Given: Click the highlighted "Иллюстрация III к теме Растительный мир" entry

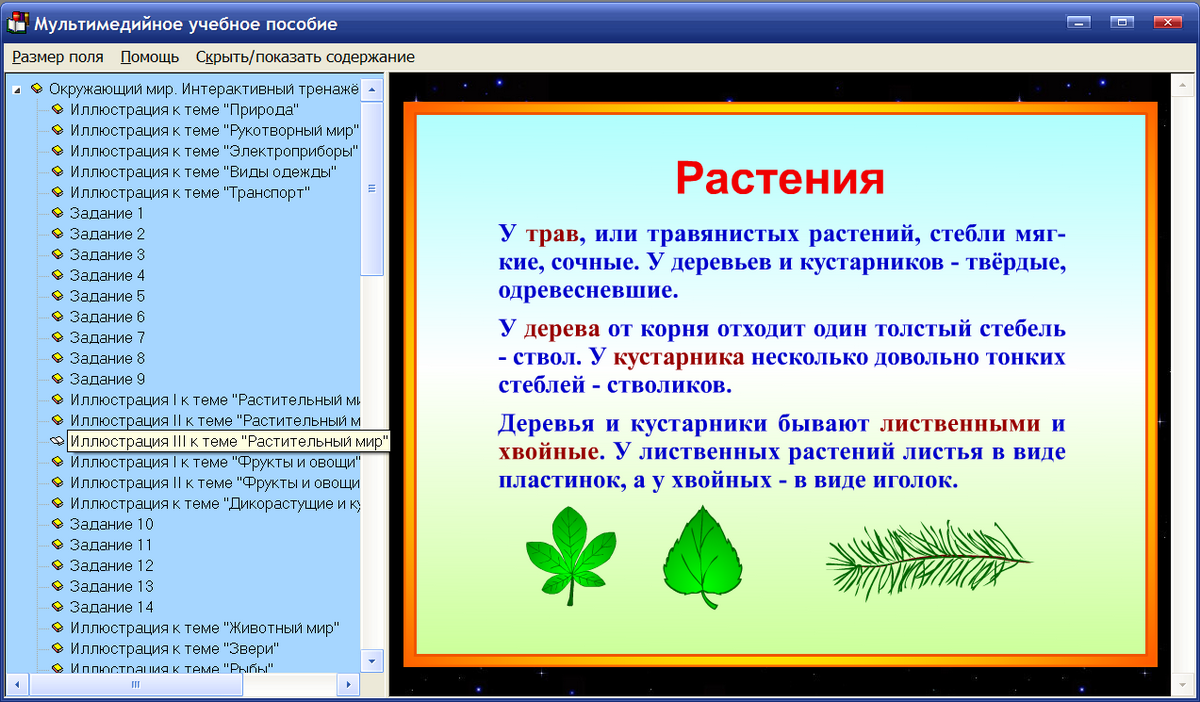Looking at the screenshot, I should pyautogui.click(x=225, y=441).
